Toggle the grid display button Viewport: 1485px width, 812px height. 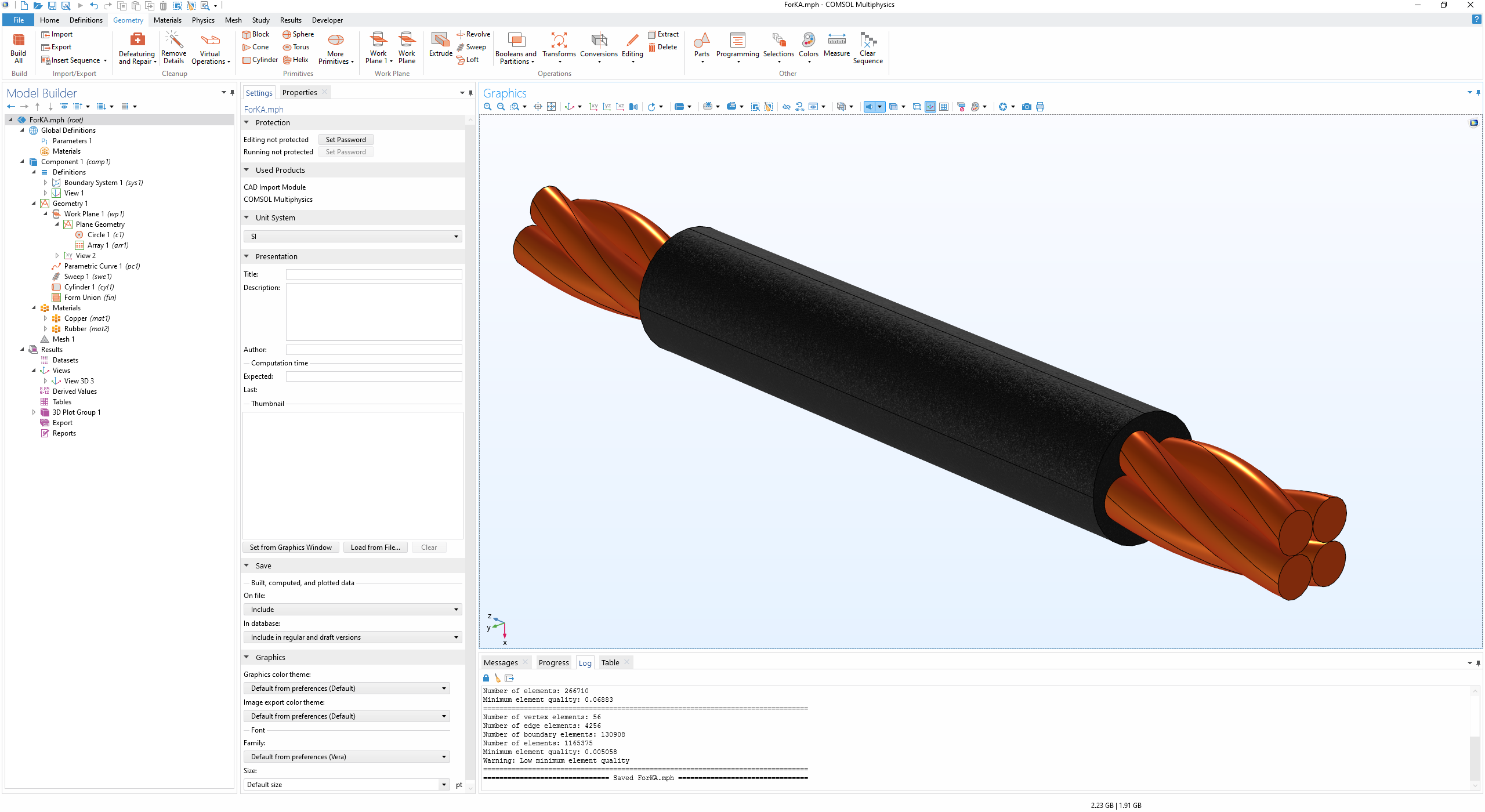(x=944, y=107)
